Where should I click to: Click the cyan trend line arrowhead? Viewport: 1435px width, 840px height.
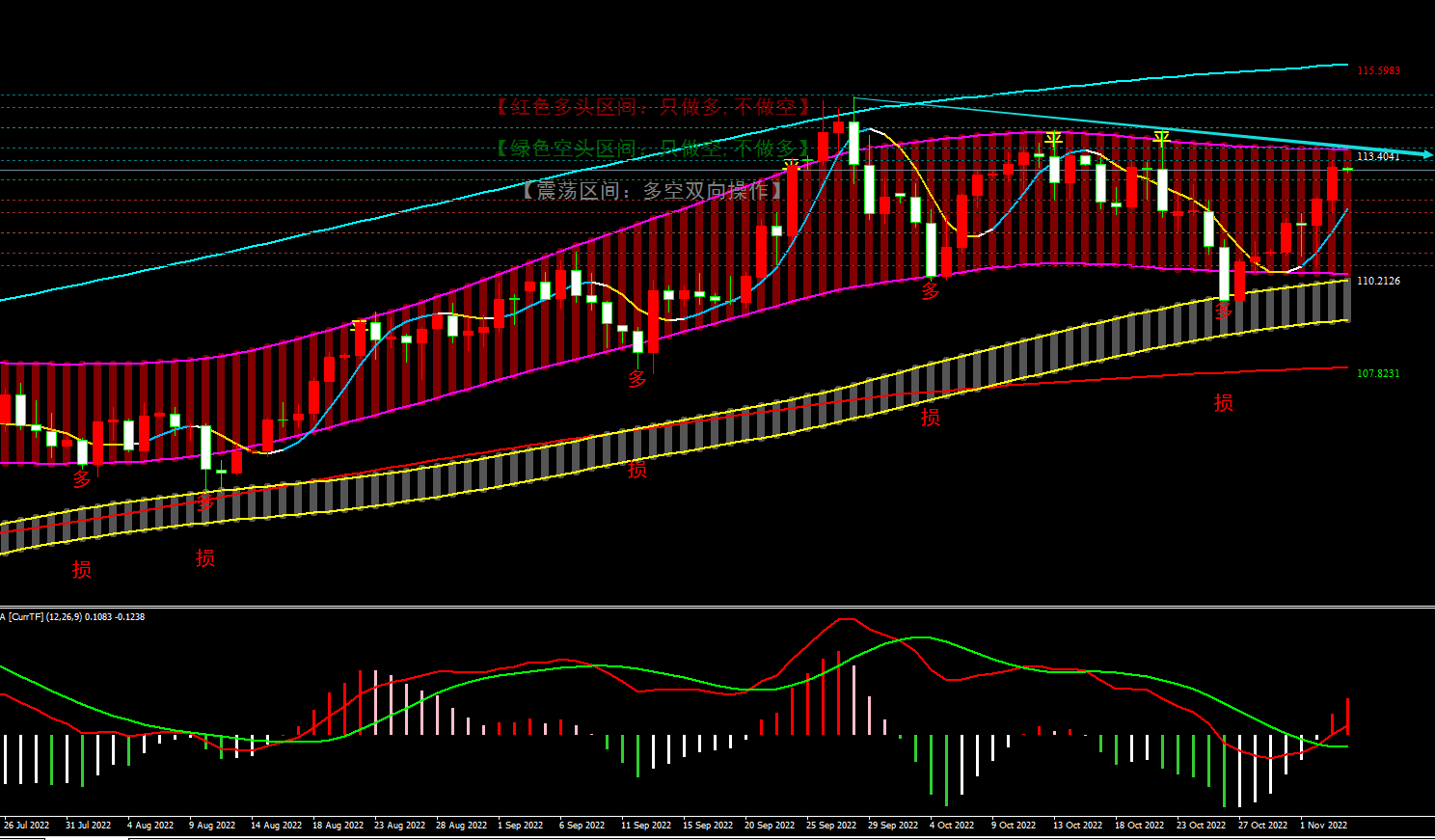coord(1425,154)
